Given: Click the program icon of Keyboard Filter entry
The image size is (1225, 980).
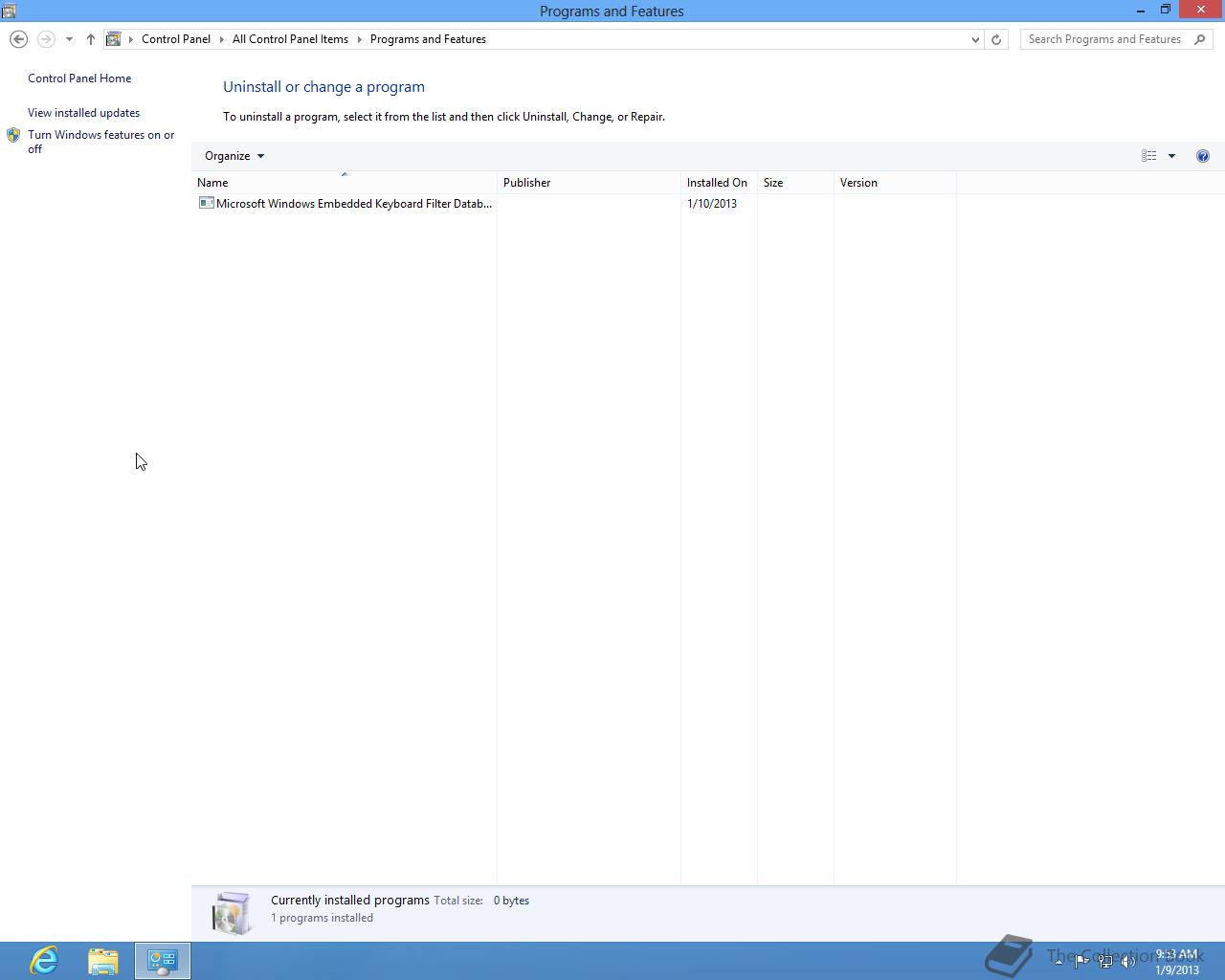Looking at the screenshot, I should [x=206, y=203].
